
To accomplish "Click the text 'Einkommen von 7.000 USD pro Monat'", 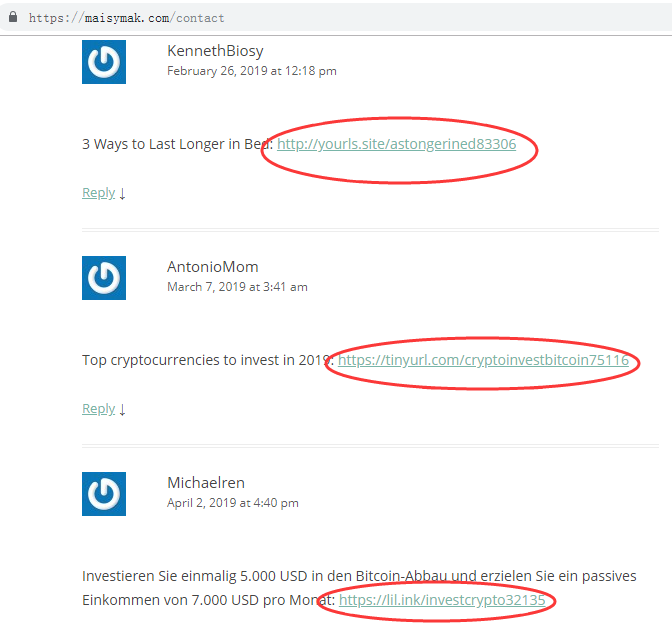I will [206, 600].
